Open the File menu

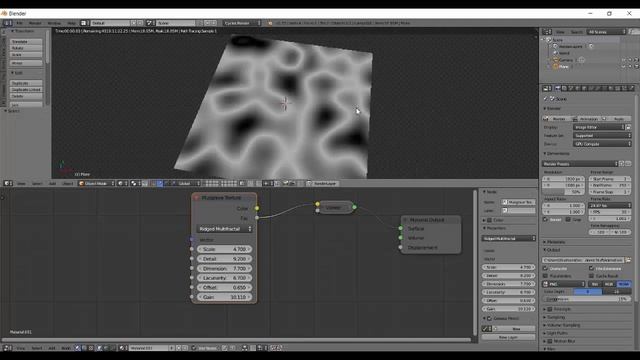coord(19,23)
